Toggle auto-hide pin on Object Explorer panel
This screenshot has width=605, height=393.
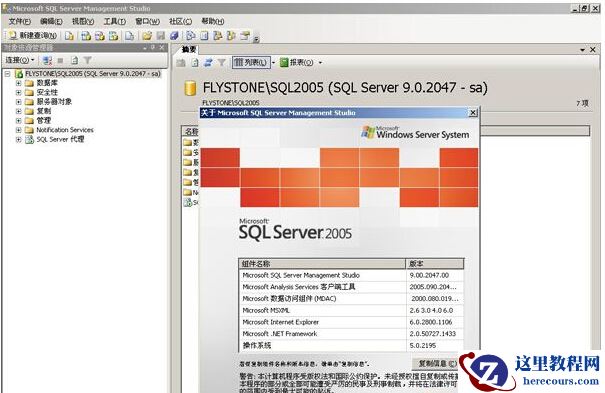[x=153, y=47]
